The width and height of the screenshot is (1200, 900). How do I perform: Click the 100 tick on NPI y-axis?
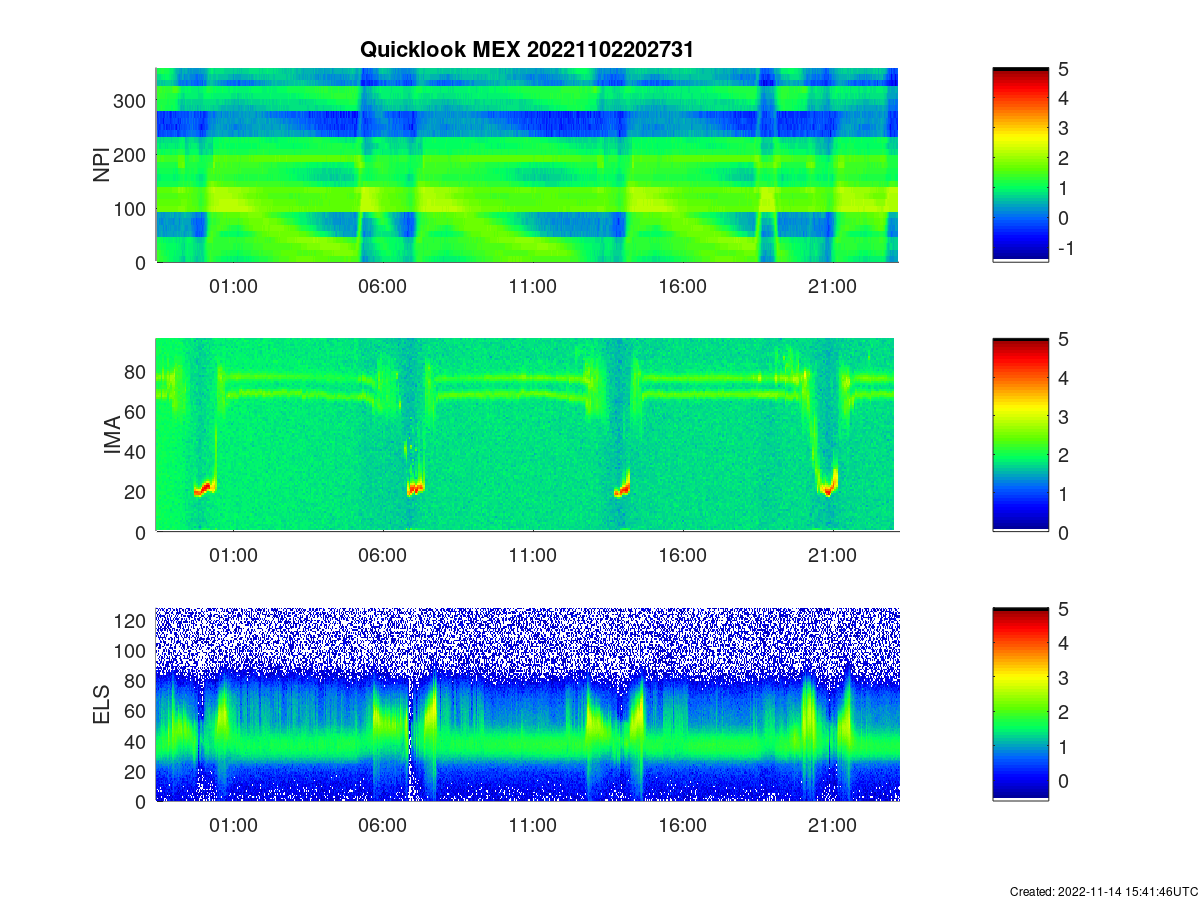[131, 209]
